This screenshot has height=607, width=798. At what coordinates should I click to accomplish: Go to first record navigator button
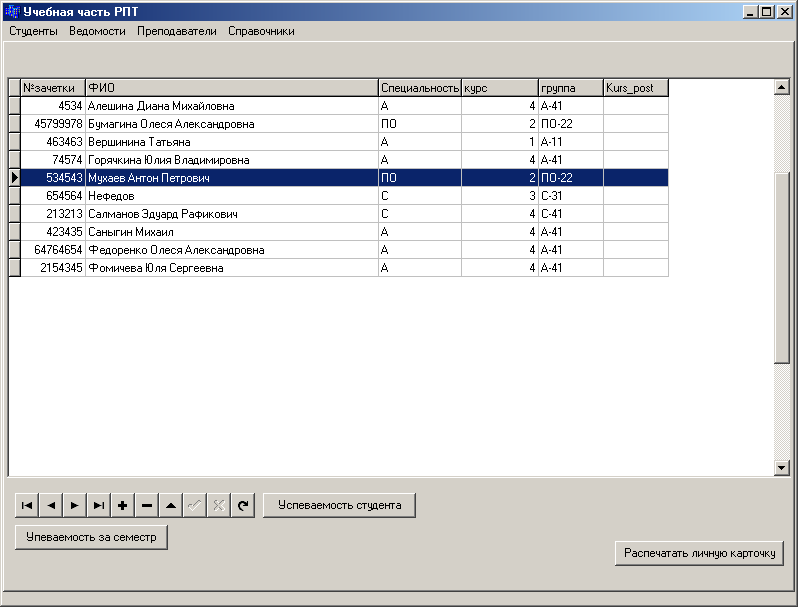pyautogui.click(x=27, y=505)
